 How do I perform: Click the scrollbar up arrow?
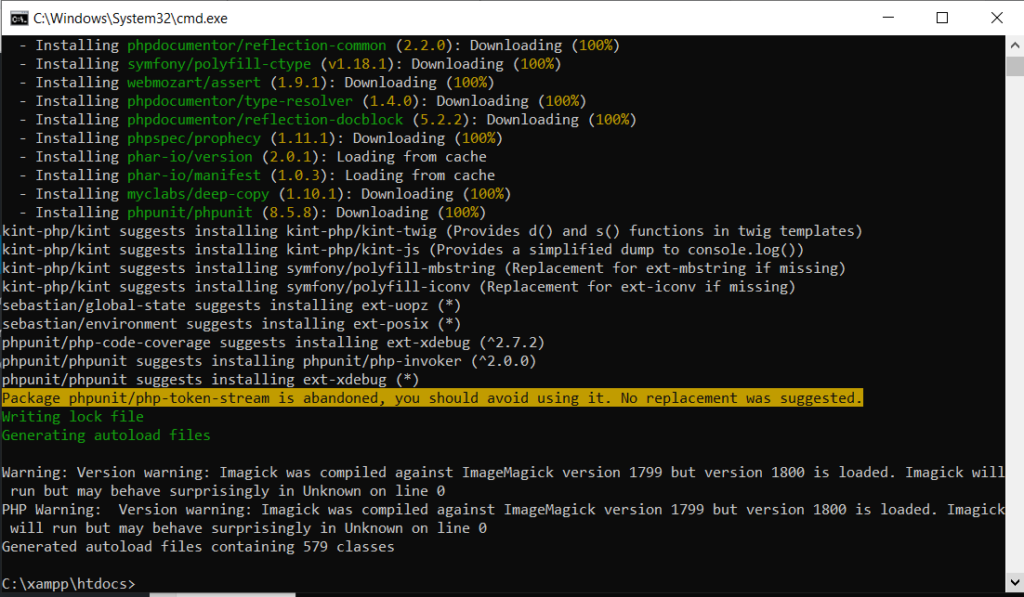(x=1014, y=45)
